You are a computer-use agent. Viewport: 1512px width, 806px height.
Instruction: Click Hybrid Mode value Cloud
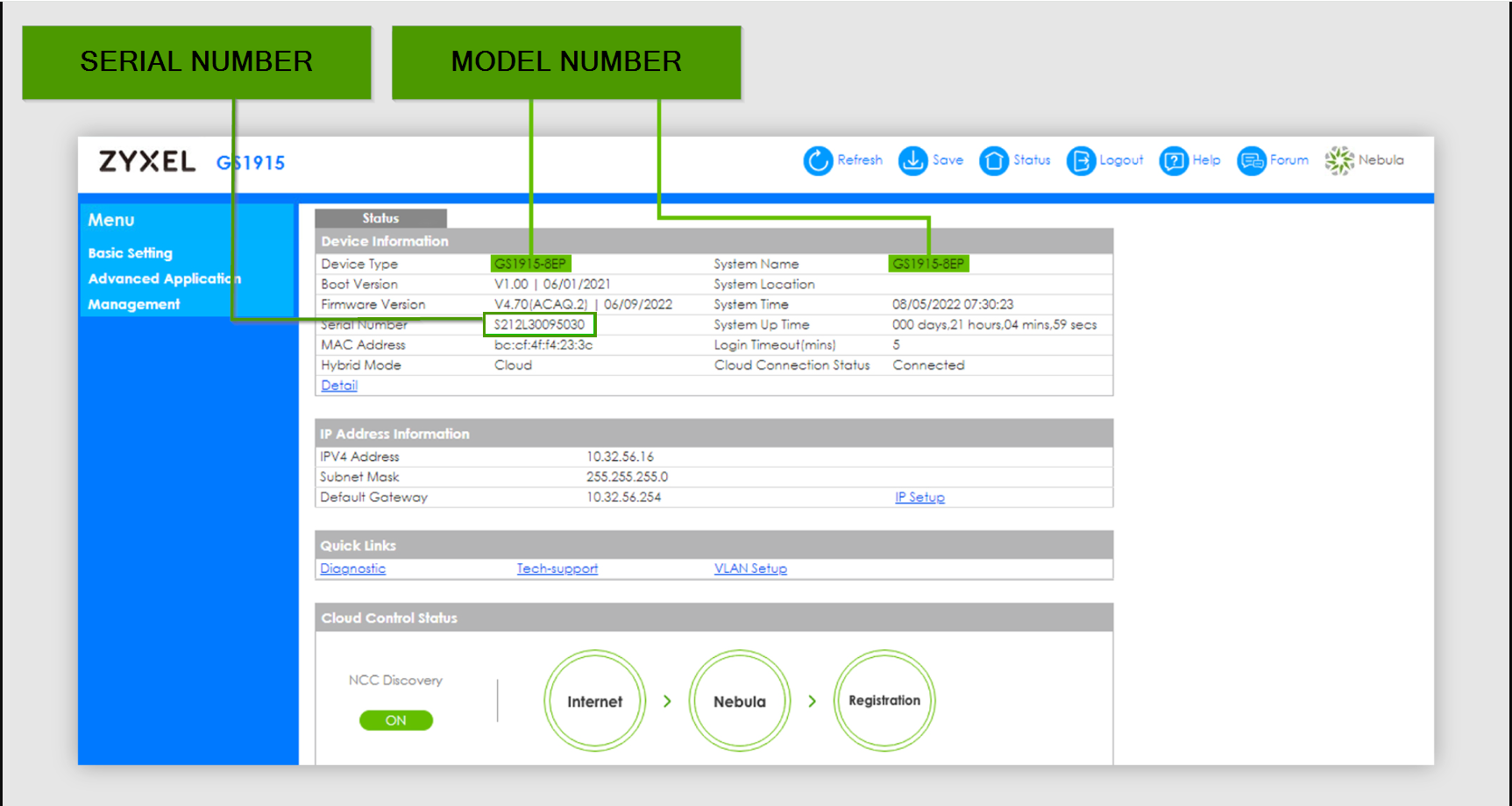(x=513, y=365)
